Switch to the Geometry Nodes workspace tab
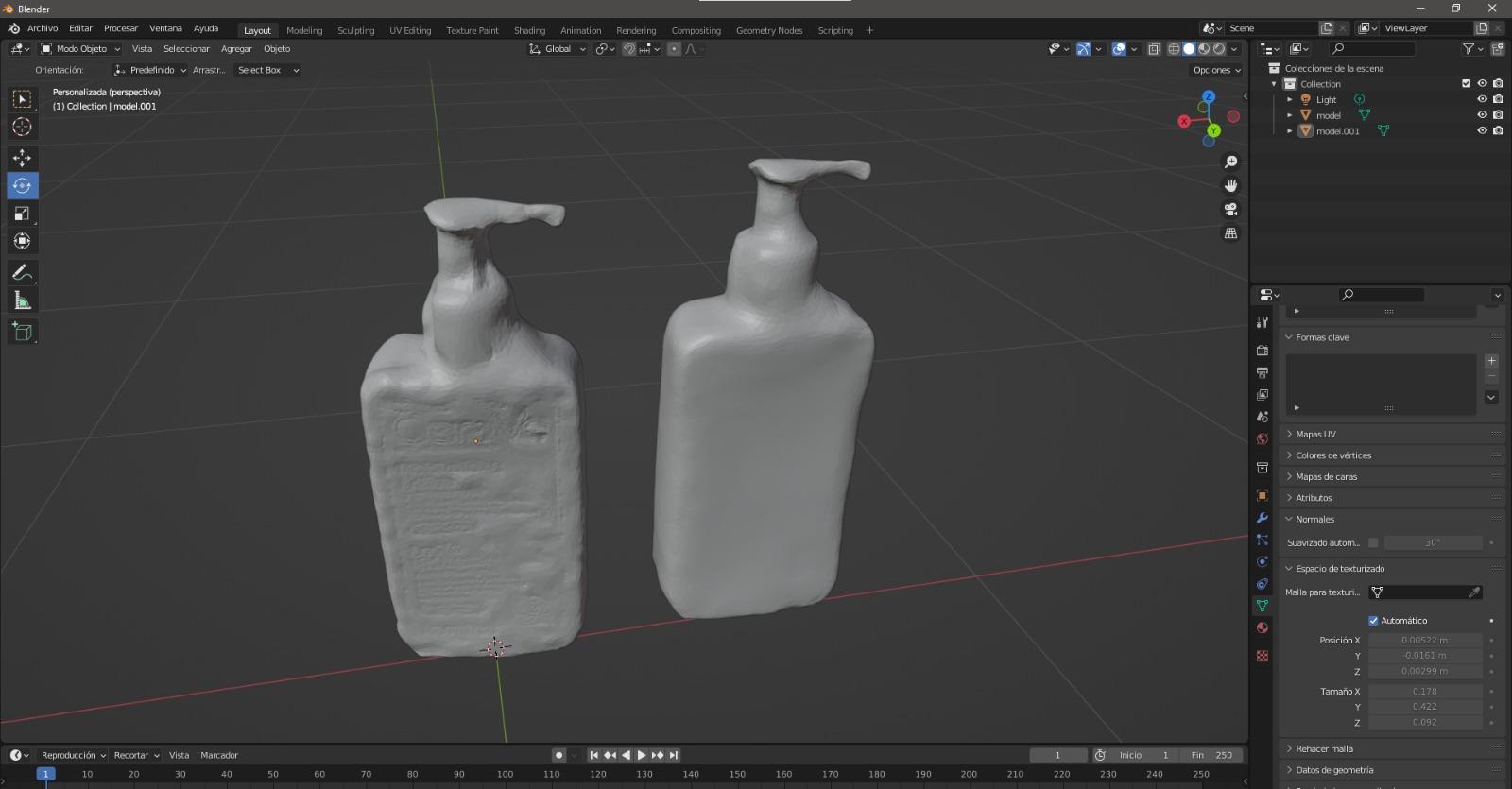This screenshot has width=1512, height=789. (x=769, y=30)
